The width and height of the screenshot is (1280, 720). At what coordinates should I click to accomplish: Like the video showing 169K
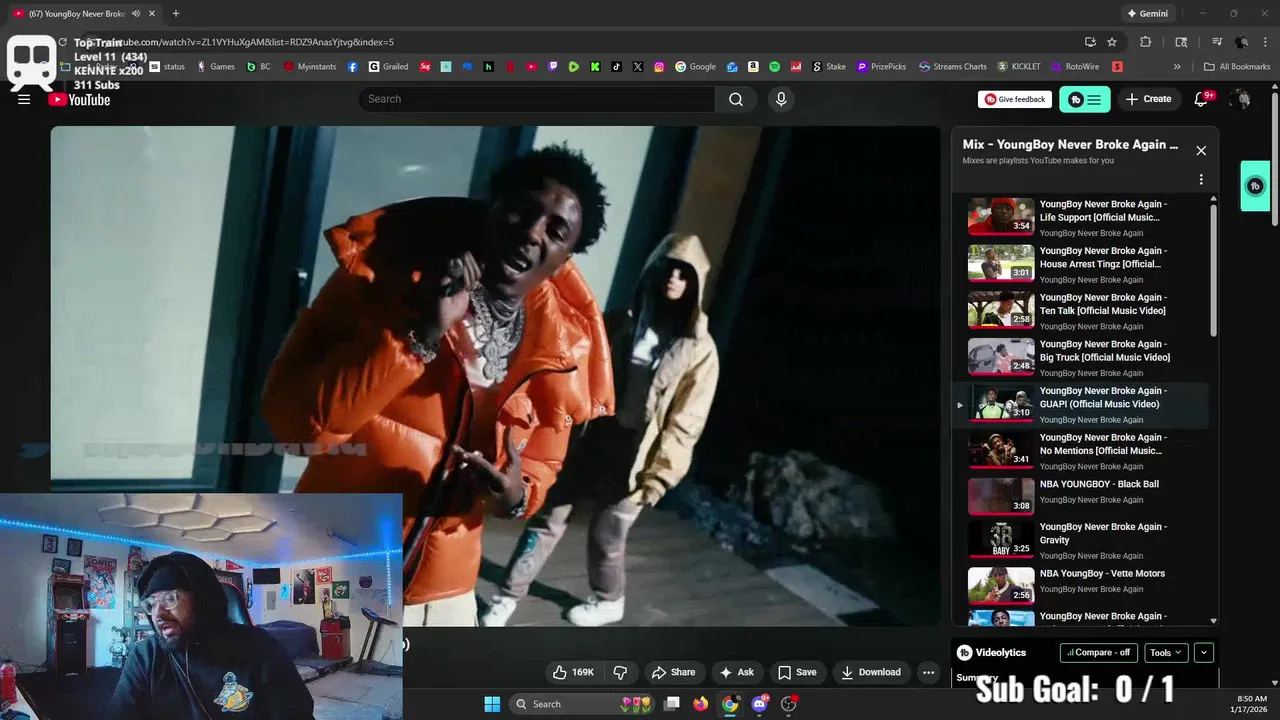574,672
